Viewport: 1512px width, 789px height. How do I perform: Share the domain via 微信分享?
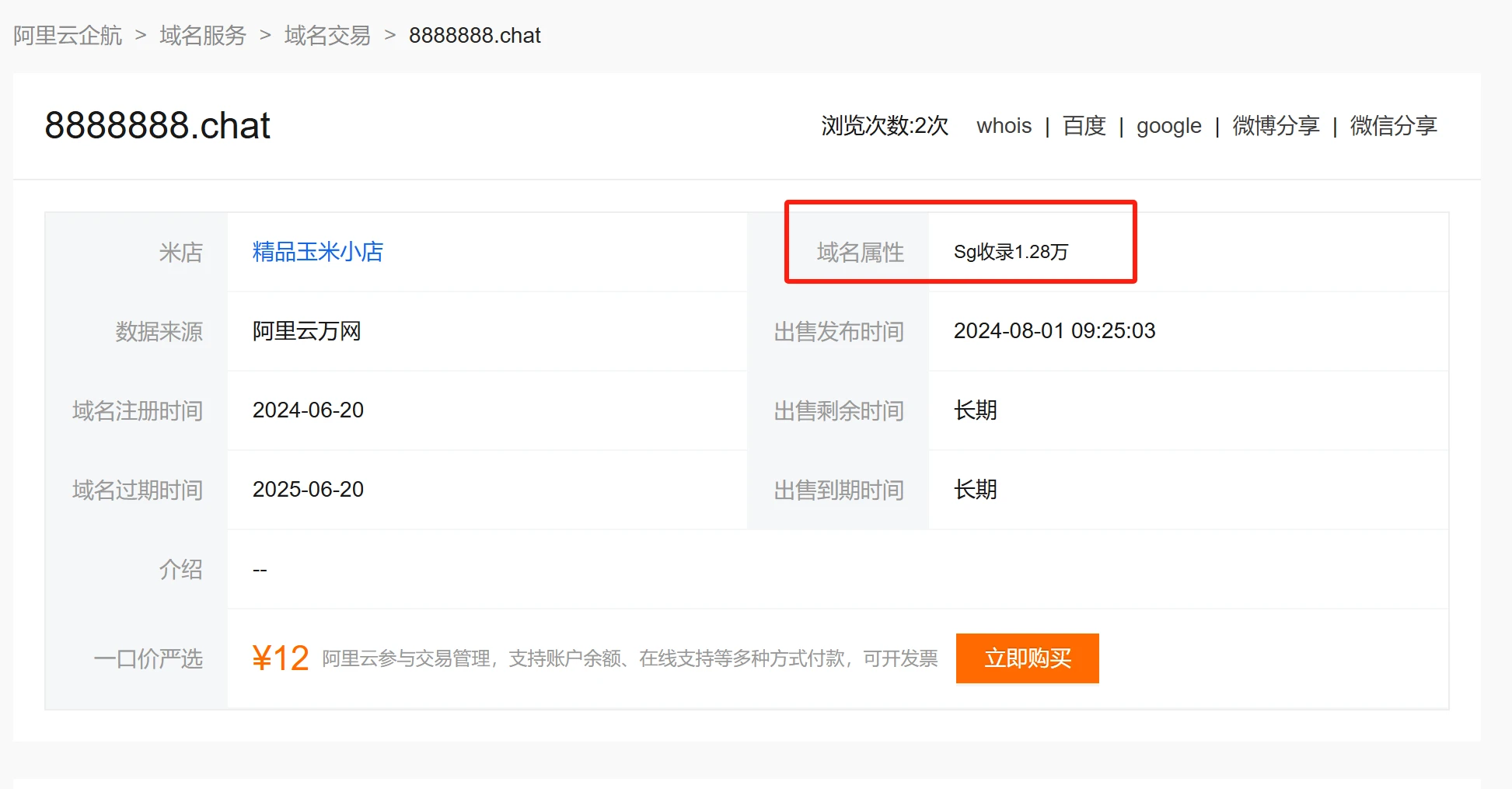point(1393,126)
